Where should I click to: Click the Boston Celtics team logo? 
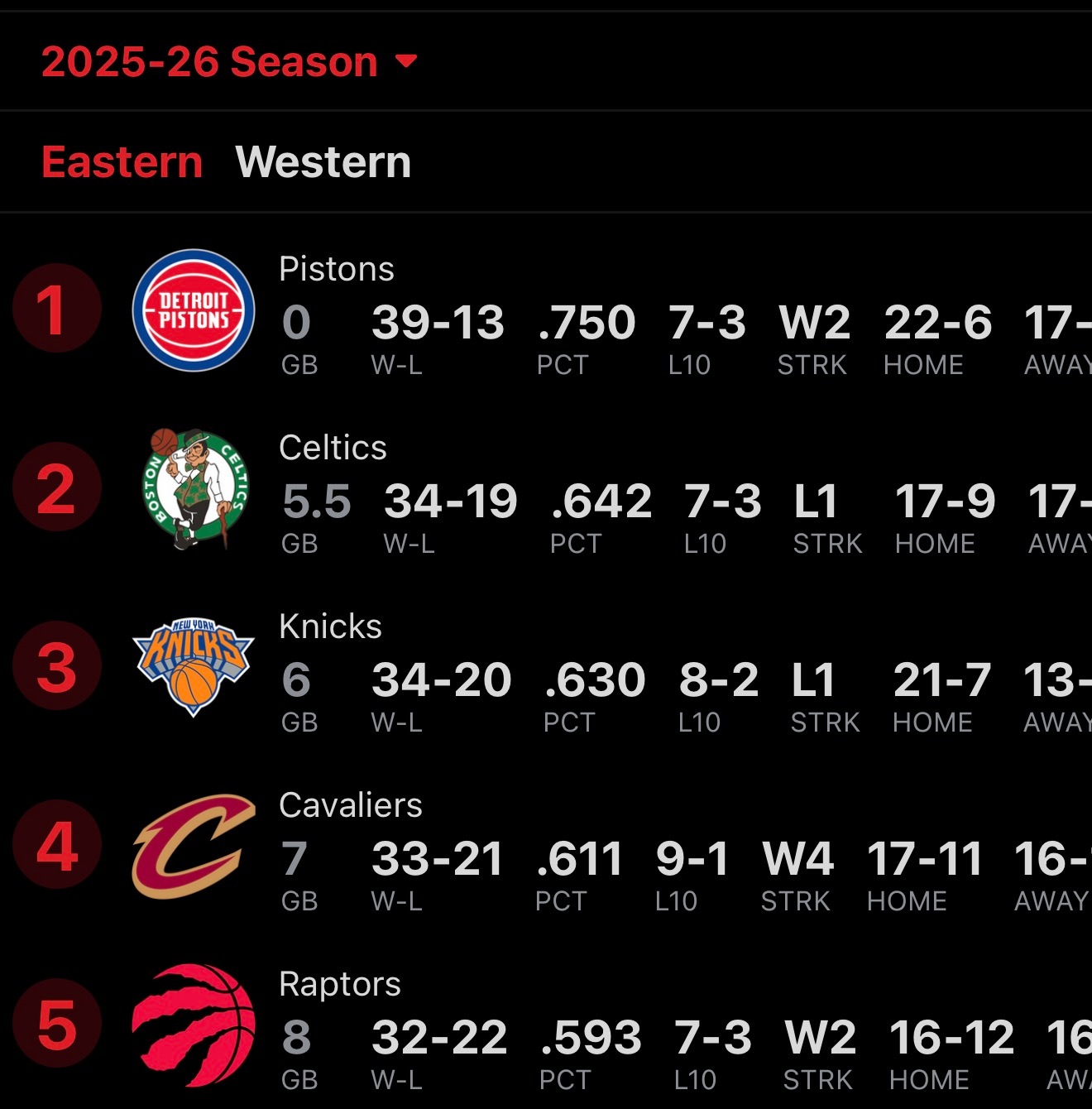click(x=195, y=488)
